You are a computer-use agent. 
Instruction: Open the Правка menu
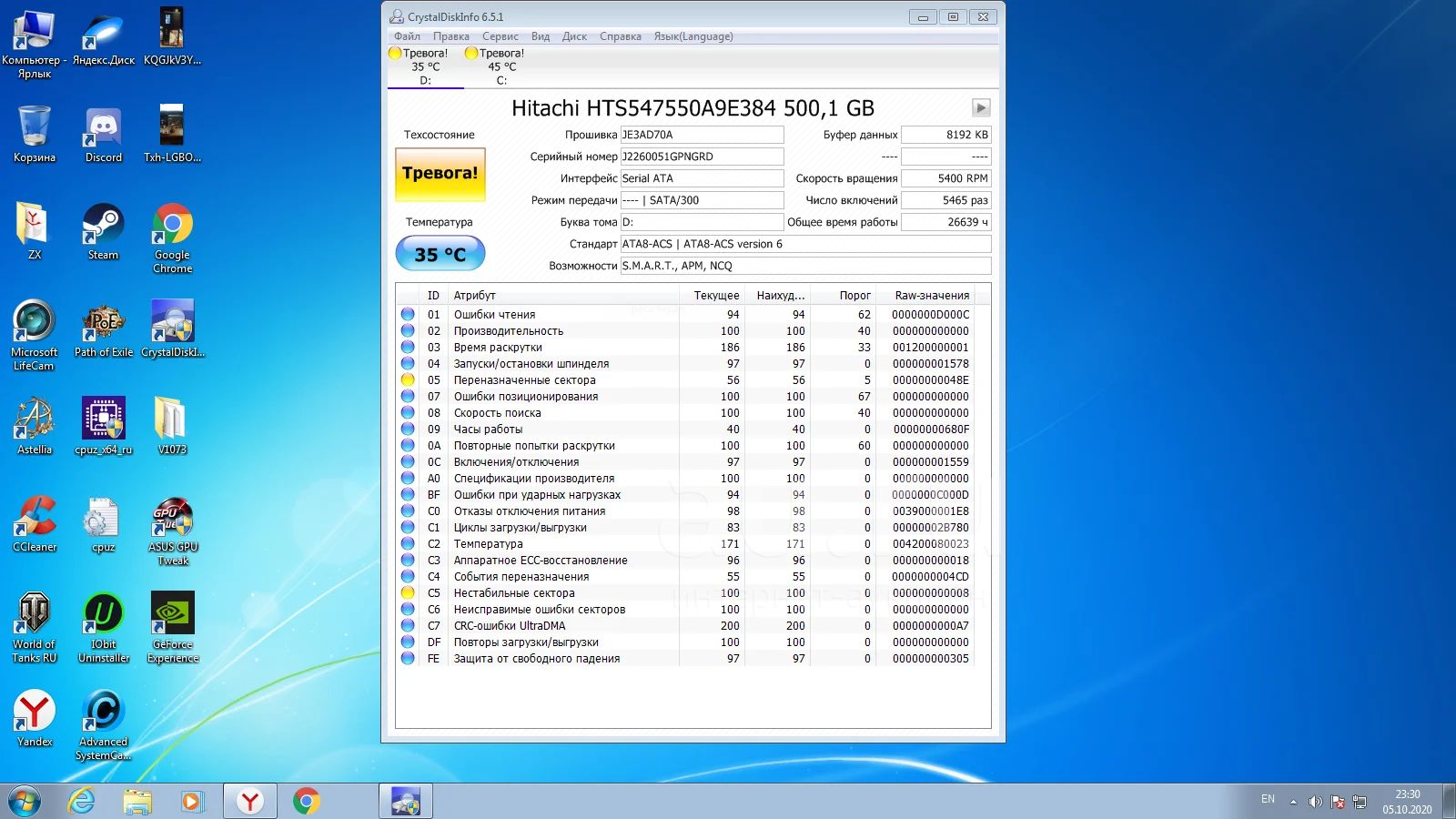451,36
